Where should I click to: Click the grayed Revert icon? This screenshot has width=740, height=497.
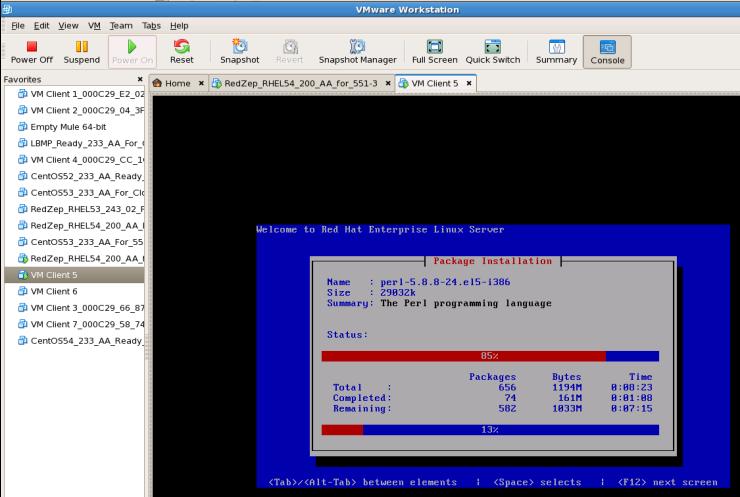click(x=290, y=47)
